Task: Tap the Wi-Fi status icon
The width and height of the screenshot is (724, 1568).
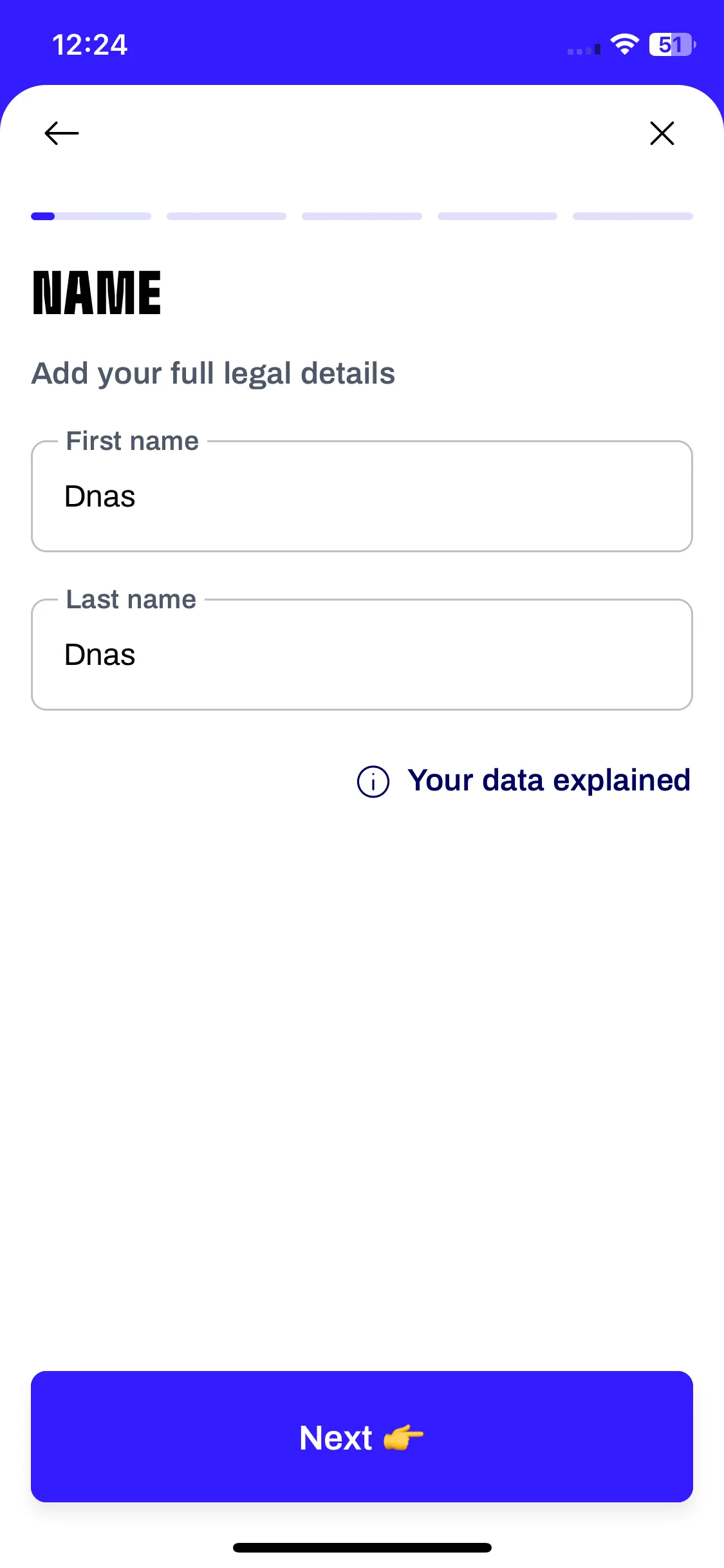Action: pyautogui.click(x=624, y=44)
